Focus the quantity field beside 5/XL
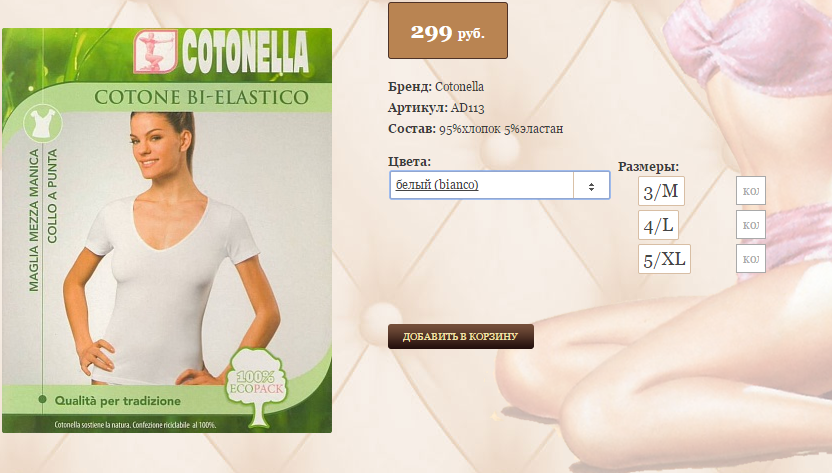 pyautogui.click(x=751, y=259)
